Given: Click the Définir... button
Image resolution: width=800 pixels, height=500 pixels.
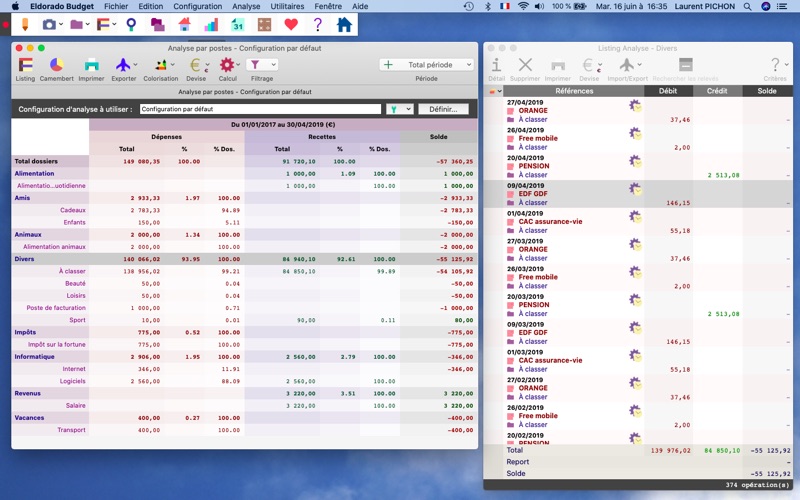Looking at the screenshot, I should pyautogui.click(x=443, y=109).
